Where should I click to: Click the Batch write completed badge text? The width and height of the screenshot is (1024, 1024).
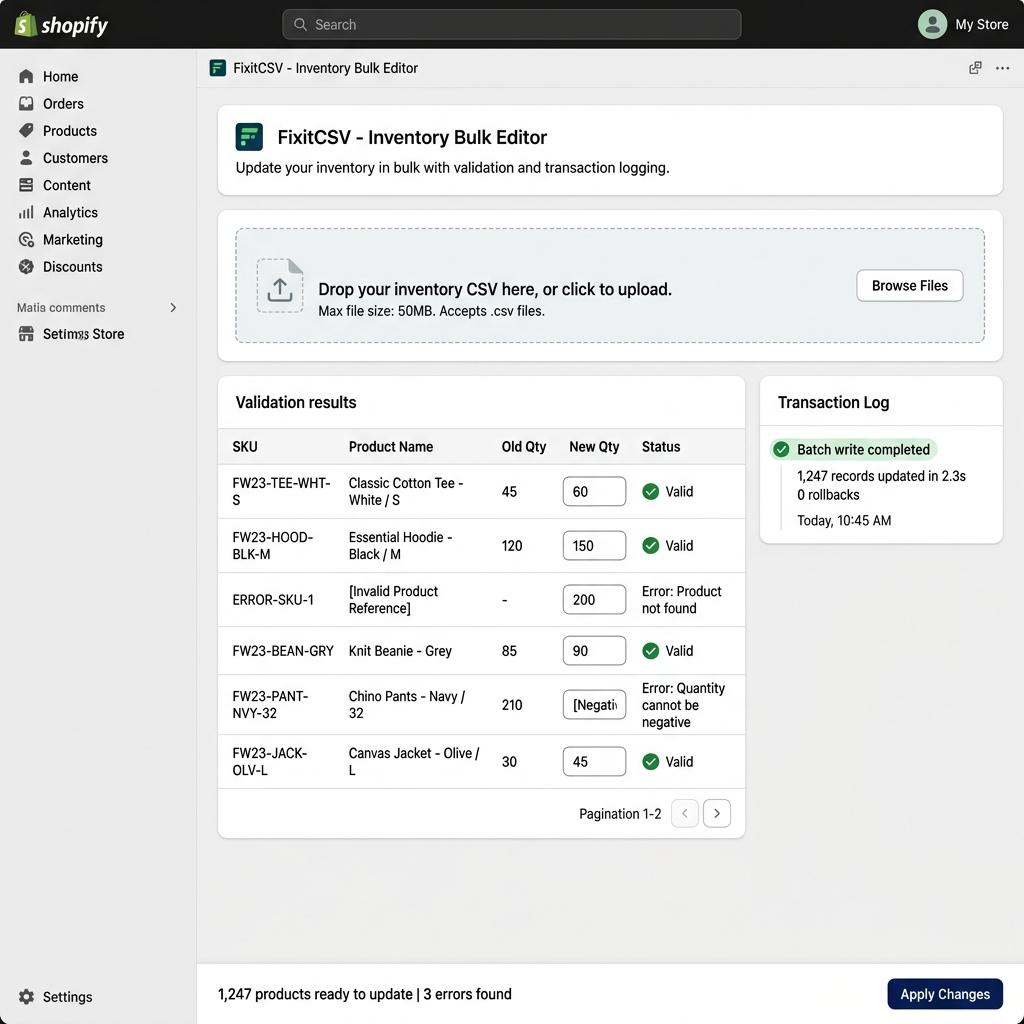pyautogui.click(x=863, y=449)
